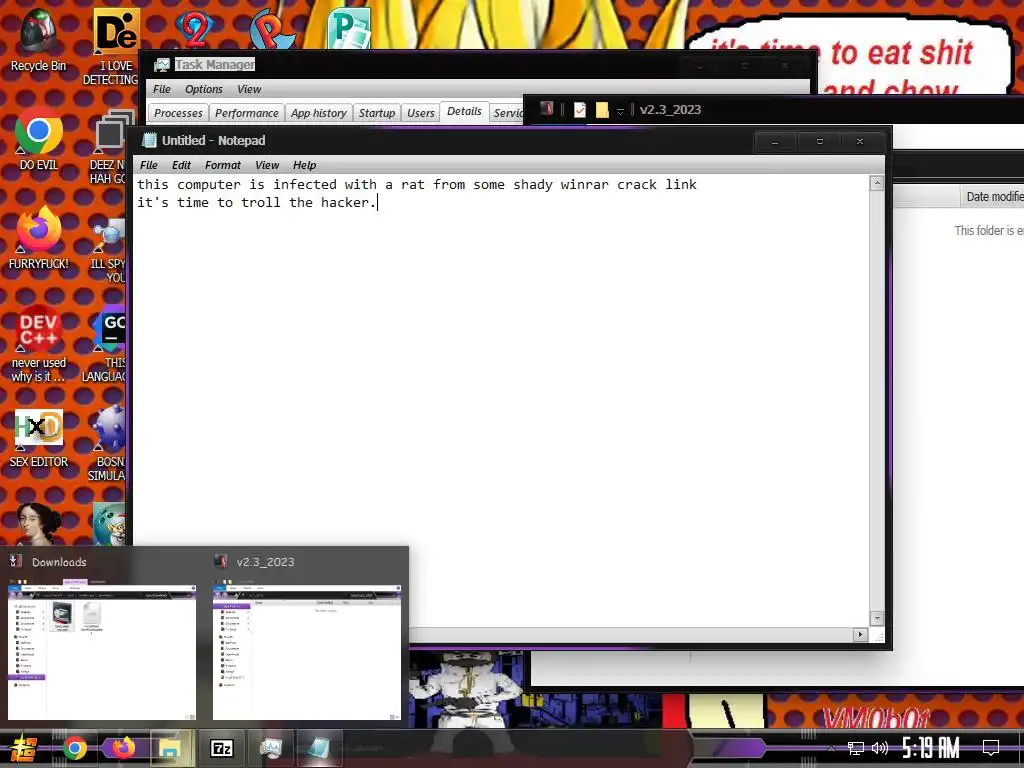Open the green Publisher desktop icon

[349, 29]
